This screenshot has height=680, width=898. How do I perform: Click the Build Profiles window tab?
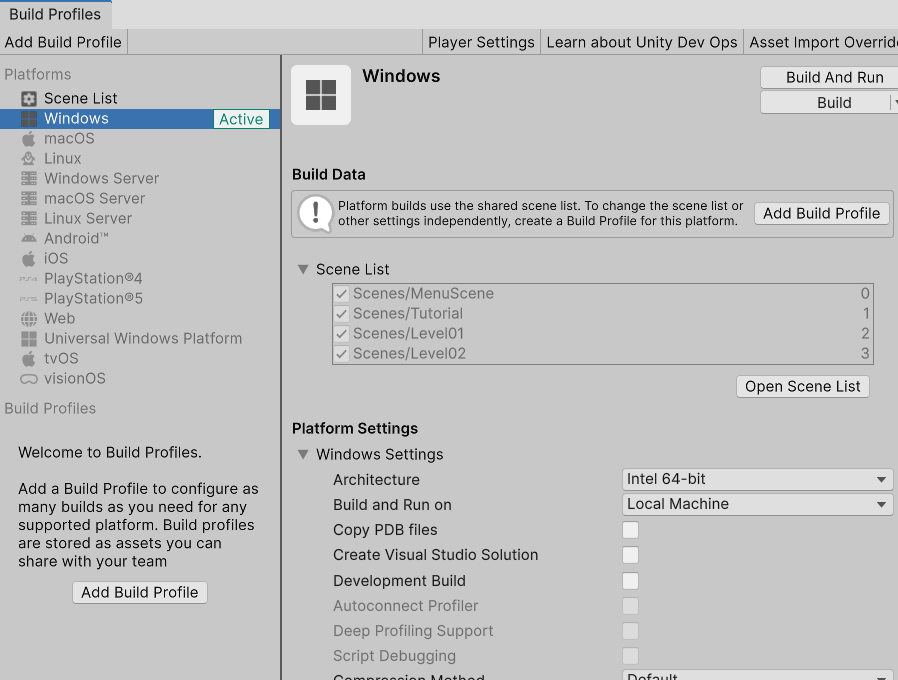tap(55, 14)
